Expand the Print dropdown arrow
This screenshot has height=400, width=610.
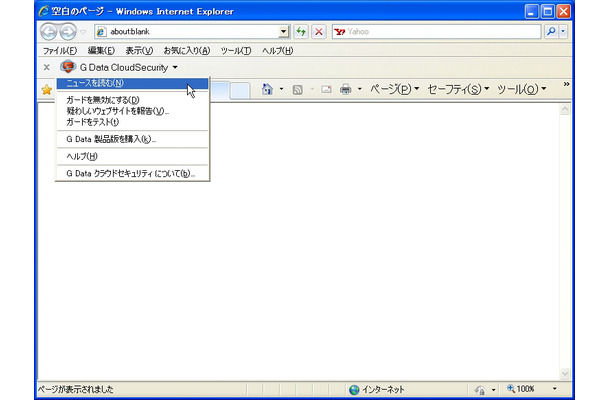[359, 89]
